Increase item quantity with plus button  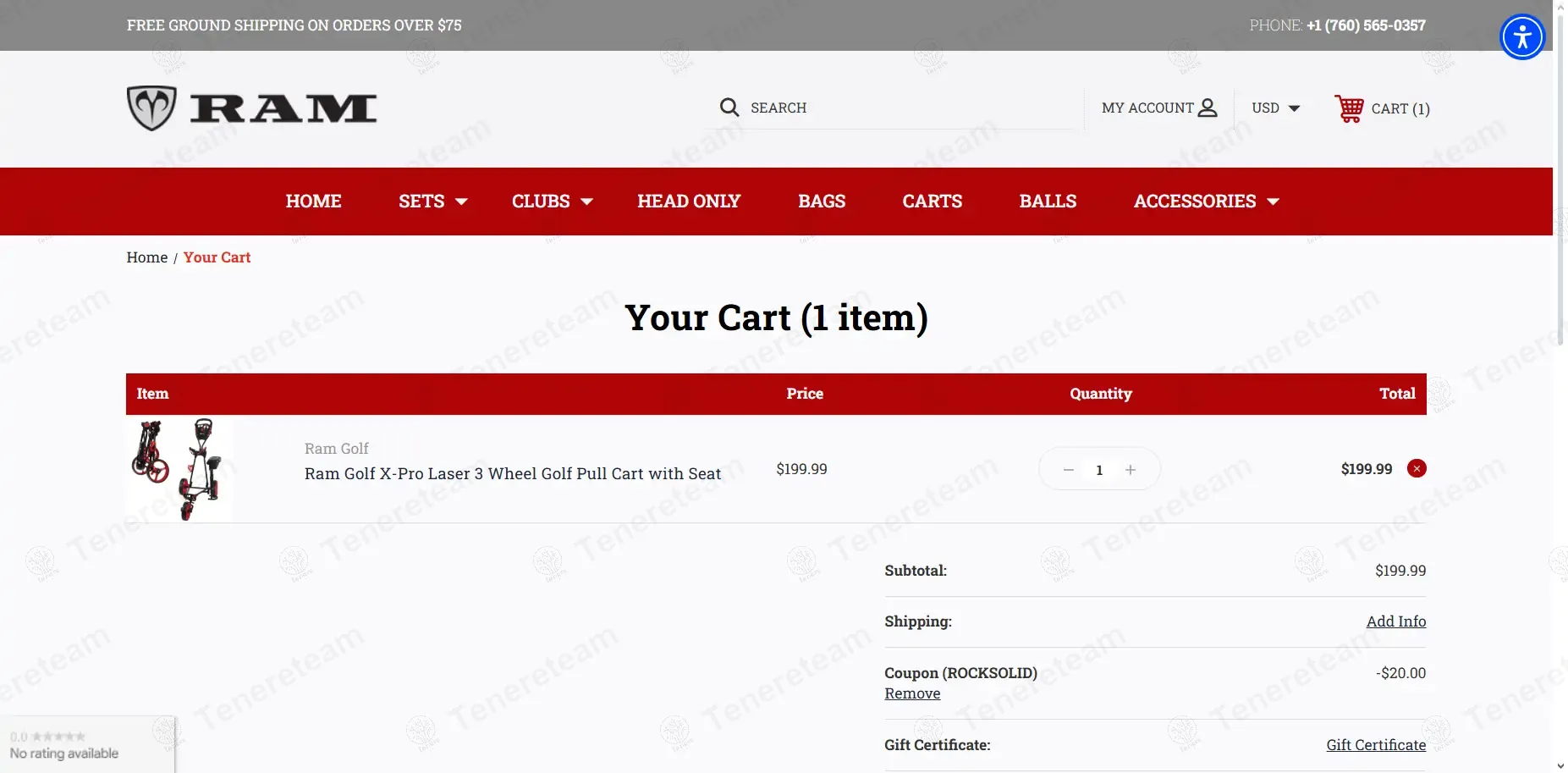1131,470
